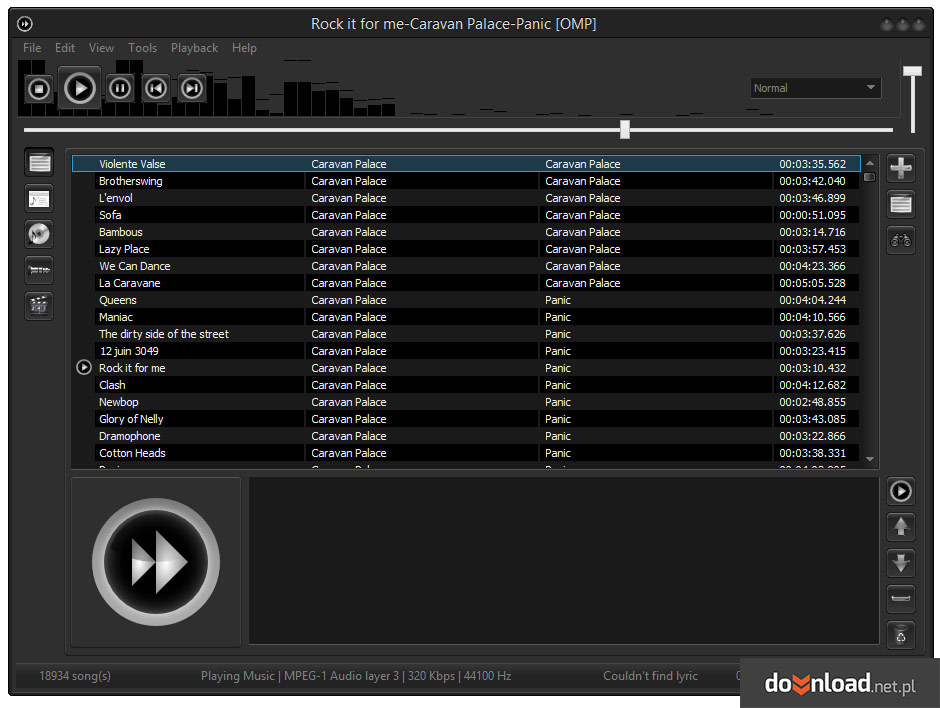This screenshot has height=708, width=940.
Task: Click the seek bar position handle
Action: [x=625, y=129]
